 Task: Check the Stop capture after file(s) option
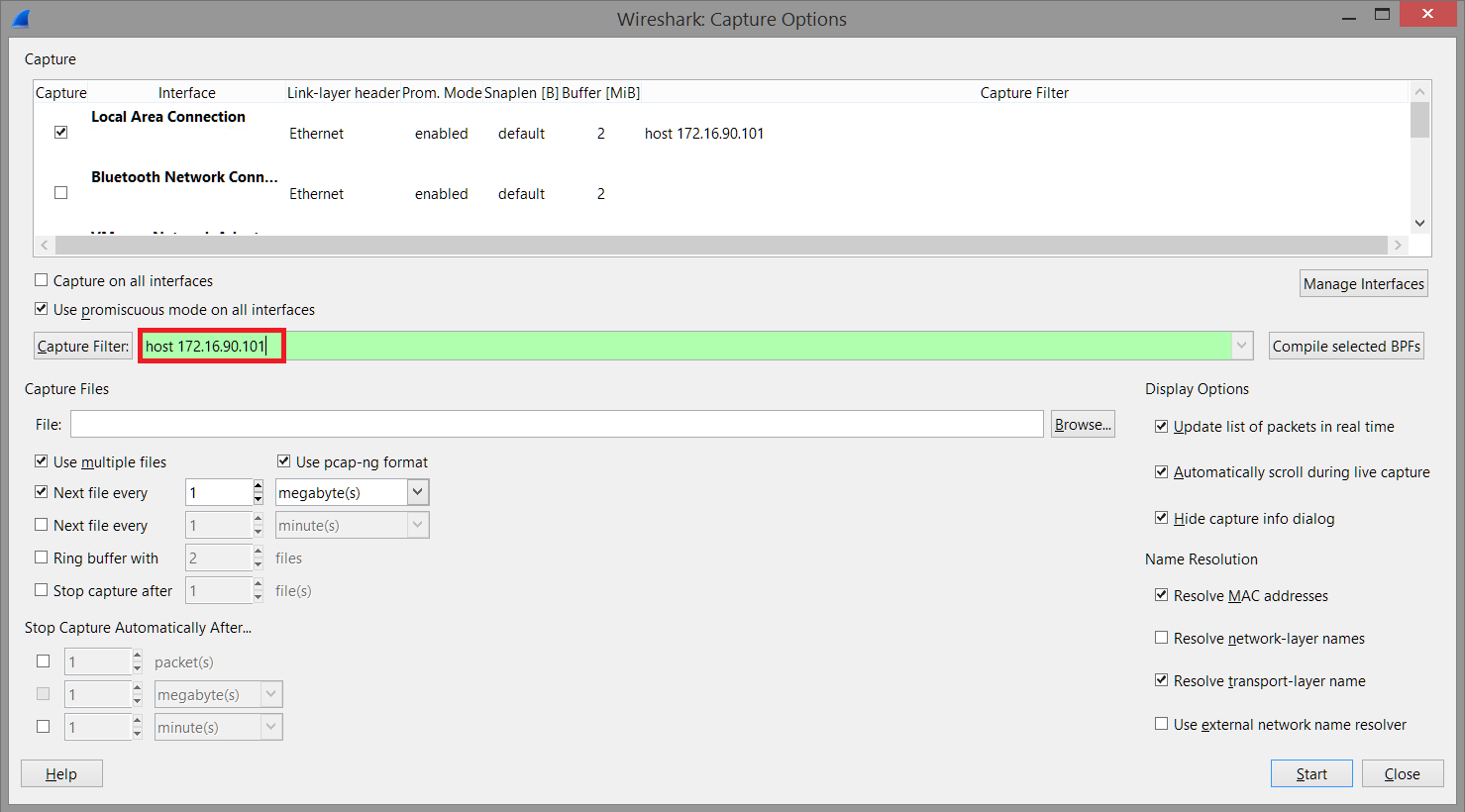click(42, 590)
